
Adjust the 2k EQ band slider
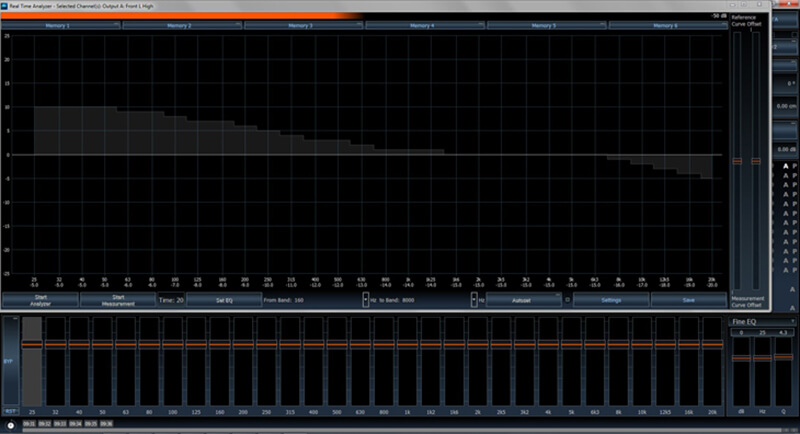coord(478,345)
